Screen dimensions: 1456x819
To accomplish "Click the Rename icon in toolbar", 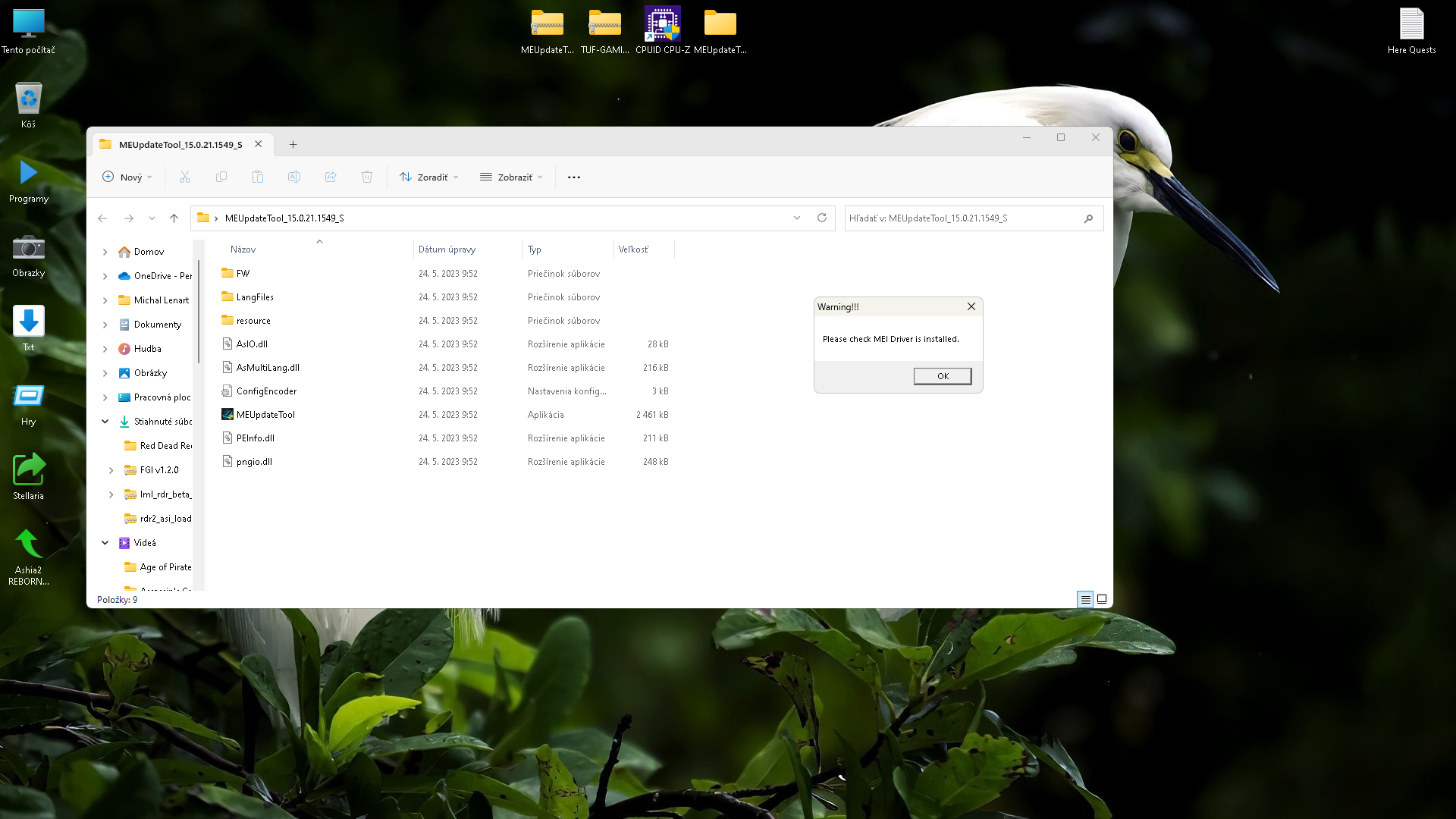I will (294, 177).
